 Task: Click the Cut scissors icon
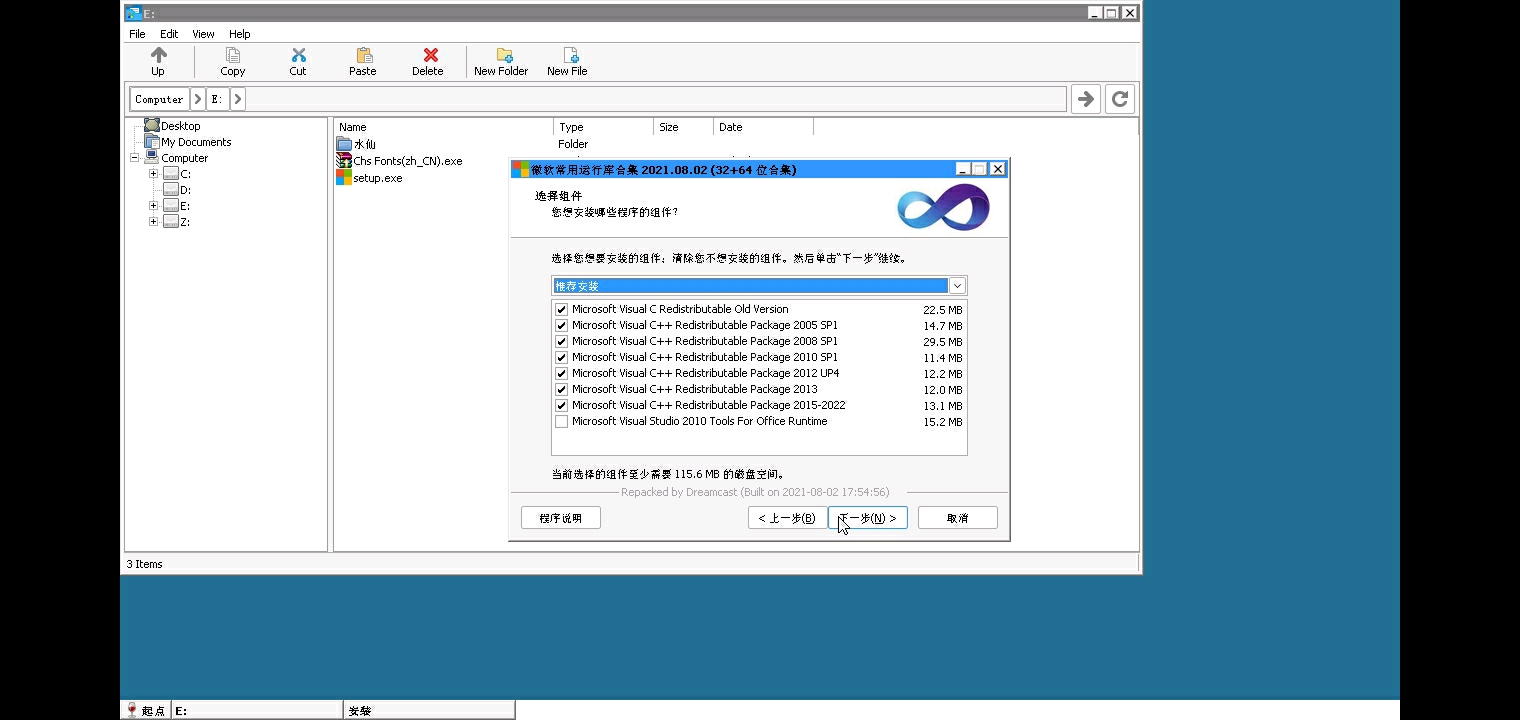[x=298, y=56]
